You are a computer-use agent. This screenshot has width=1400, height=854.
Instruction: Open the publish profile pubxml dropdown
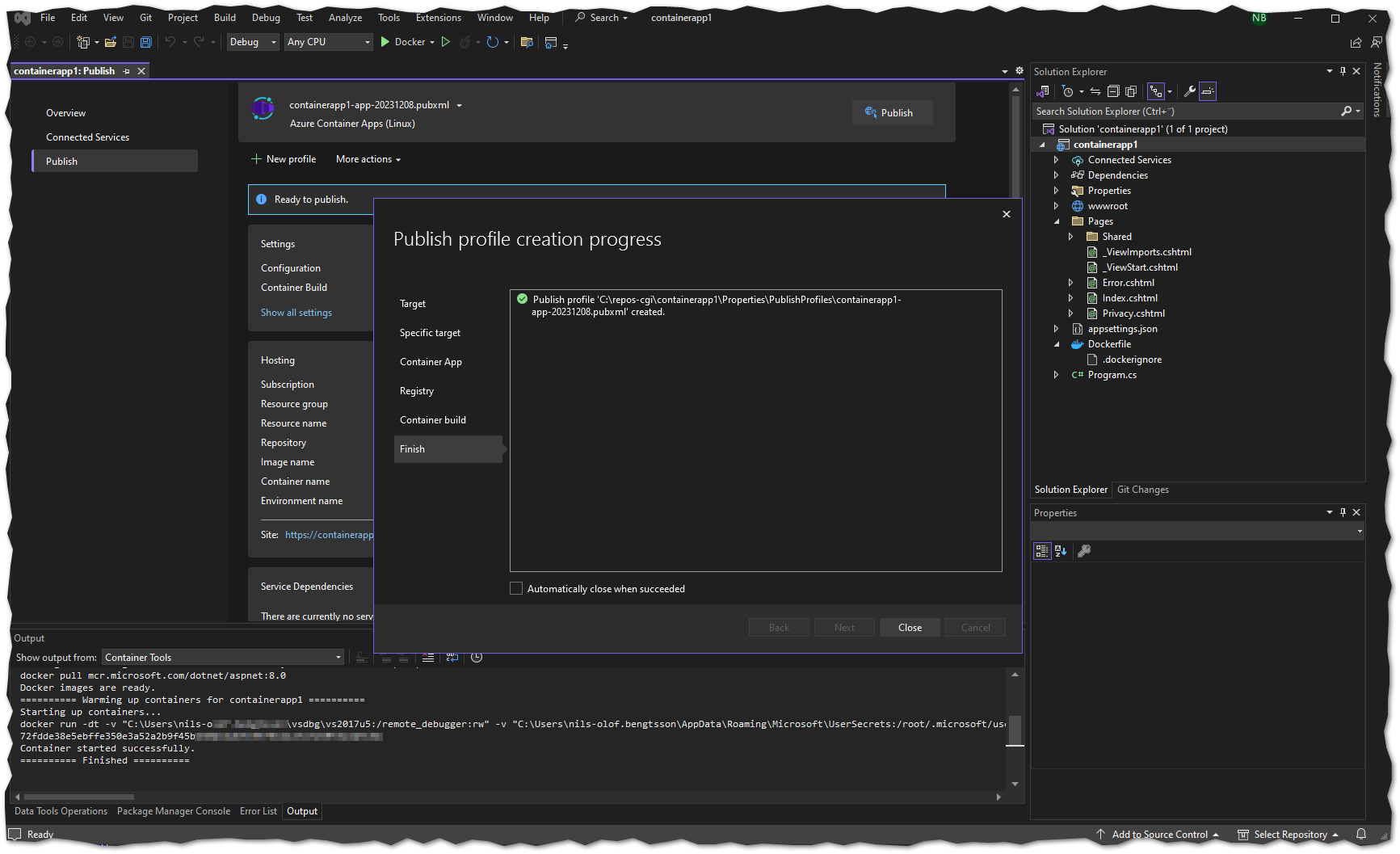(x=459, y=105)
